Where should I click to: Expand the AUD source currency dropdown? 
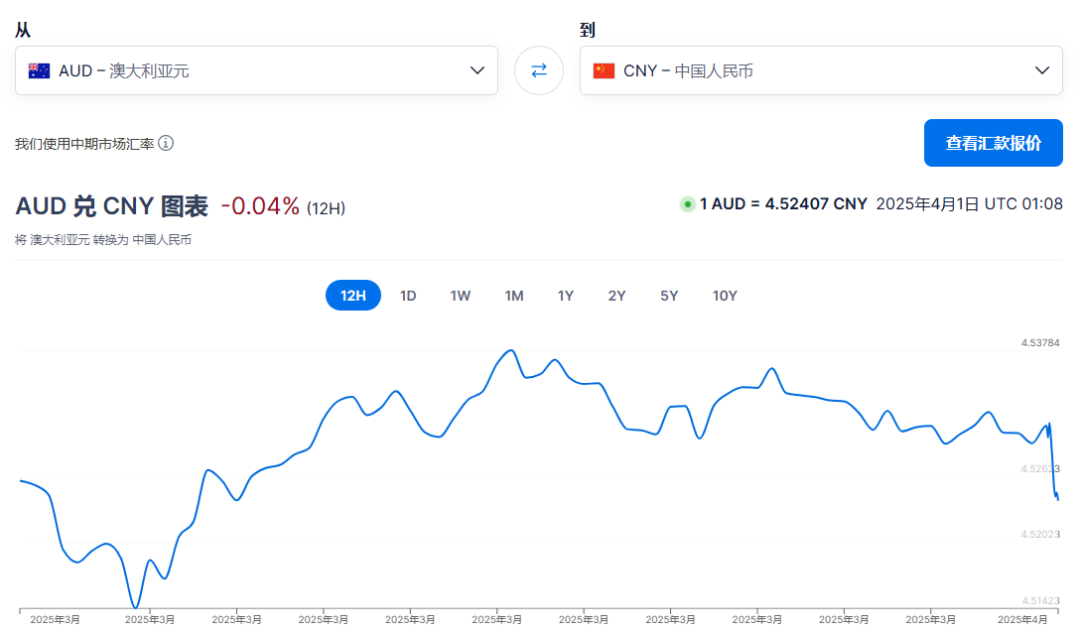256,70
